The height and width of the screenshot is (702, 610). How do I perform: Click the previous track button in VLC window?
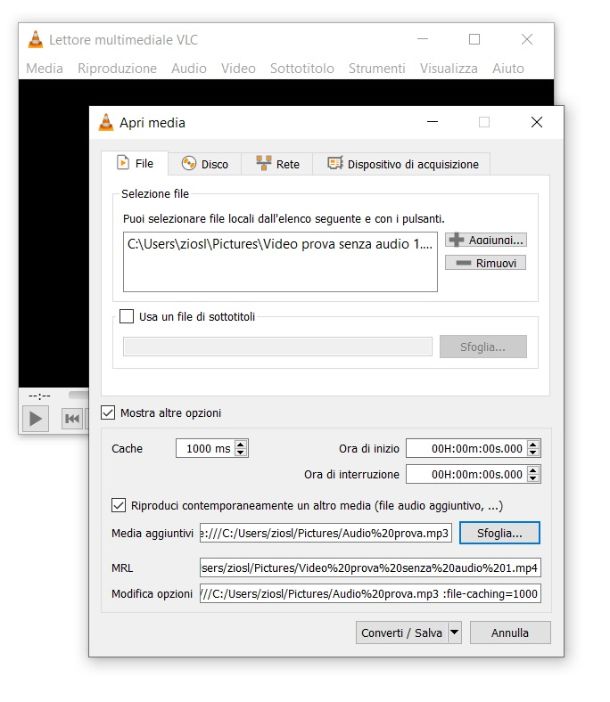pyautogui.click(x=72, y=419)
